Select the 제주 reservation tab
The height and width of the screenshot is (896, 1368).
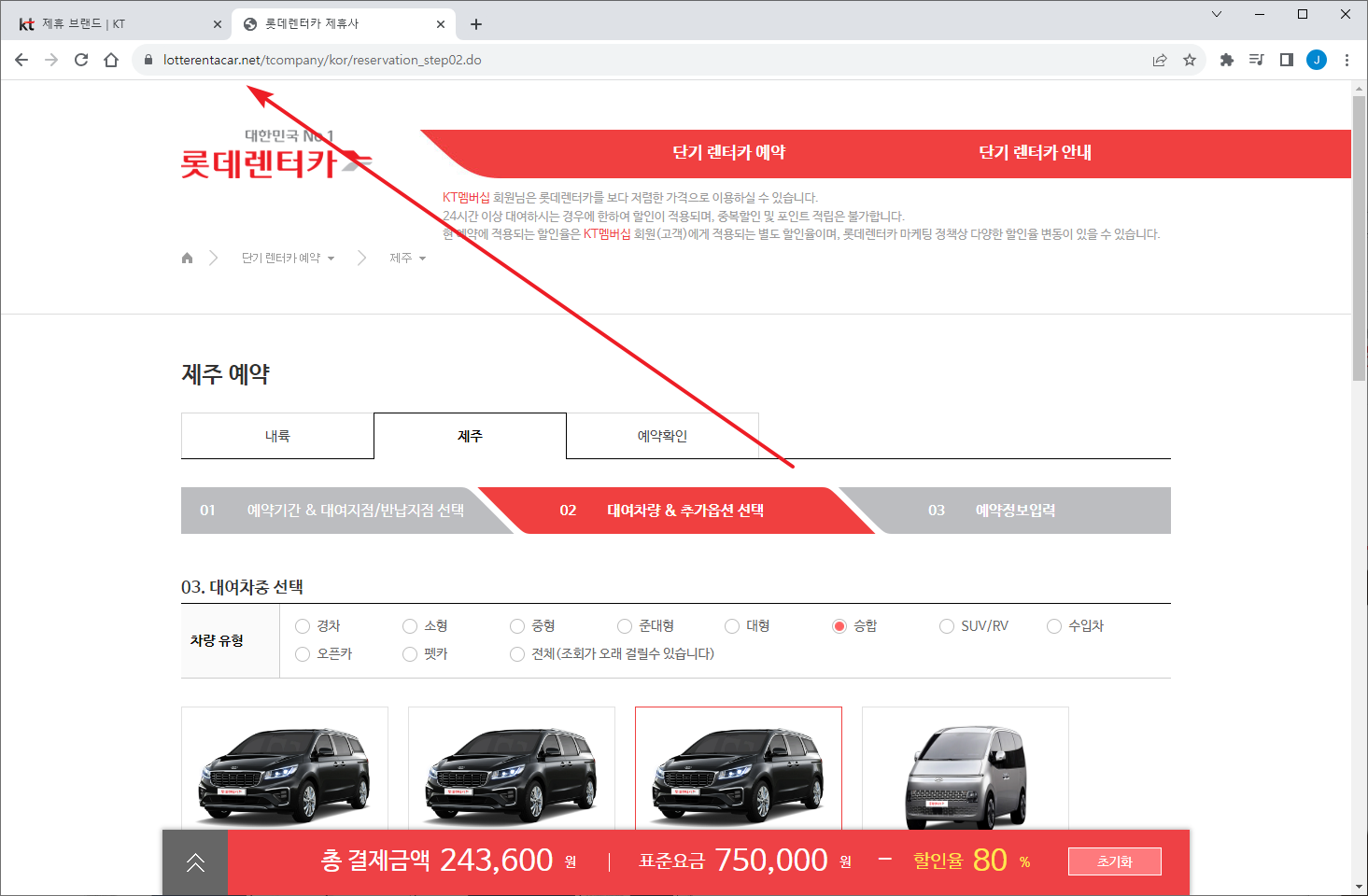point(470,436)
